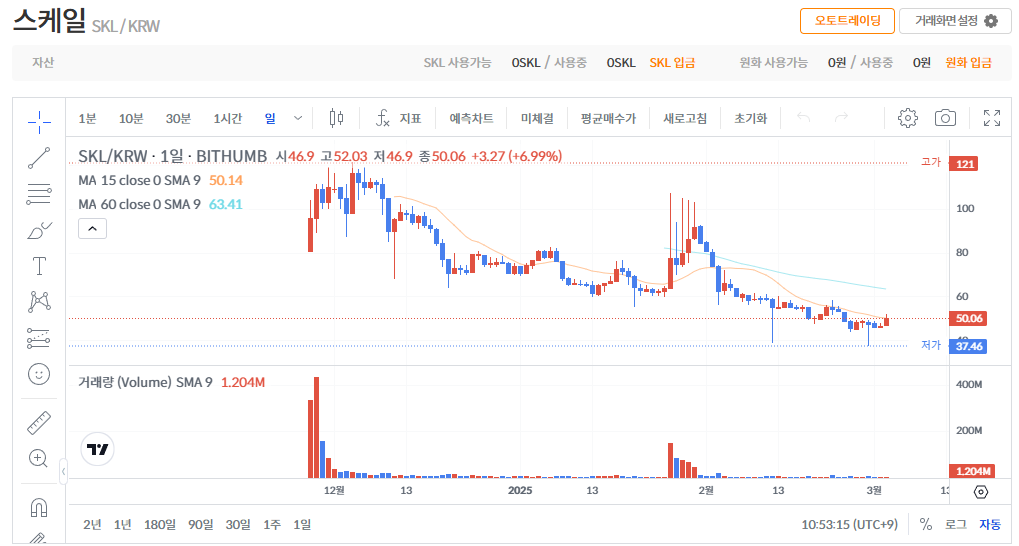Toggle the magnet mode icon
Viewport: 1019px width, 546px height.
[39, 507]
